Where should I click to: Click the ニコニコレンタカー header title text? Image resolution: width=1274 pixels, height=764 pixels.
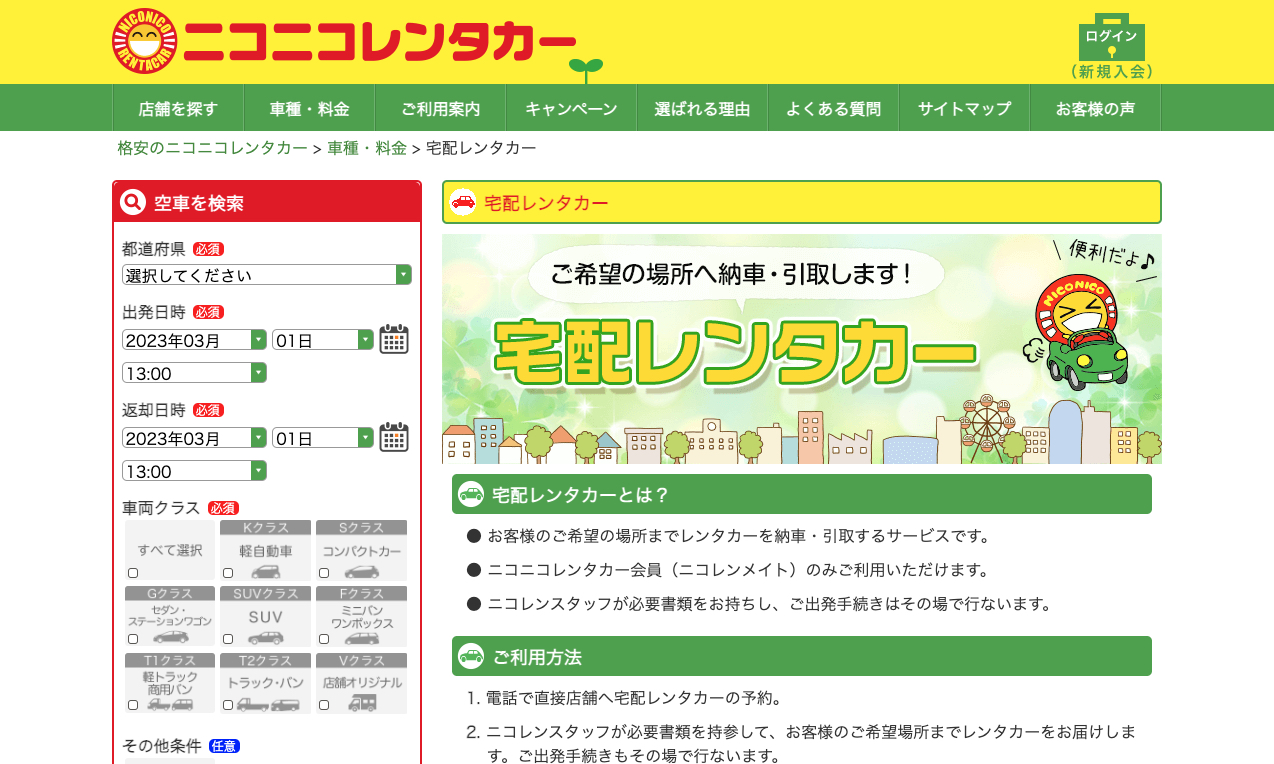point(381,42)
